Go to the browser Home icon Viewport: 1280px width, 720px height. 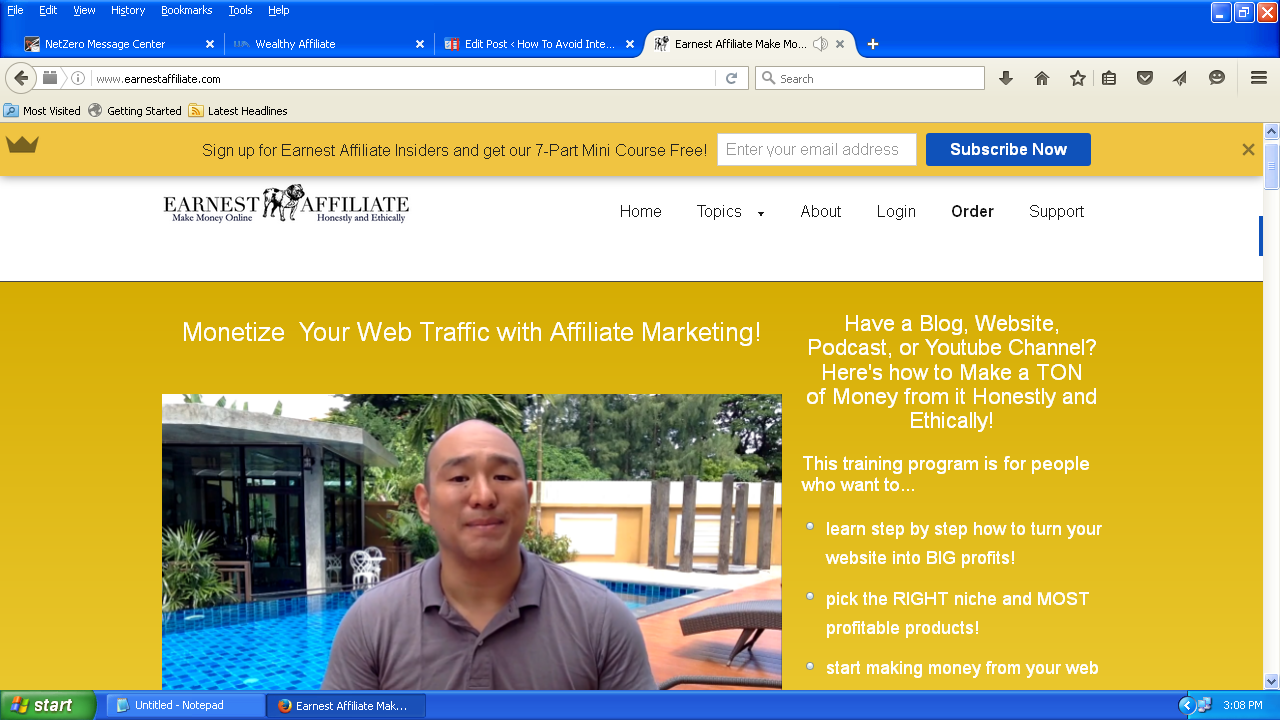coord(1042,78)
